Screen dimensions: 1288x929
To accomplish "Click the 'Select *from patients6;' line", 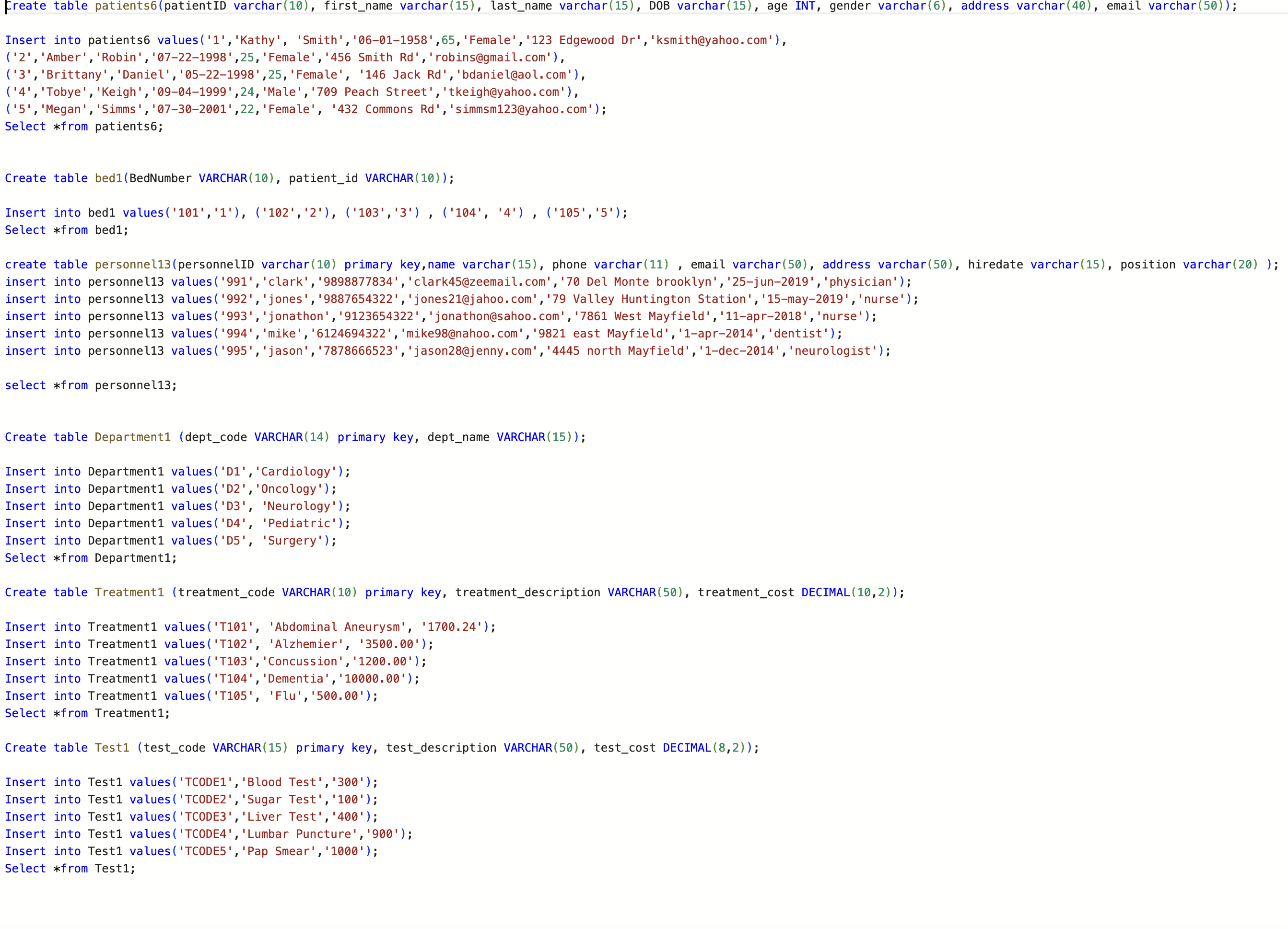I will [84, 127].
